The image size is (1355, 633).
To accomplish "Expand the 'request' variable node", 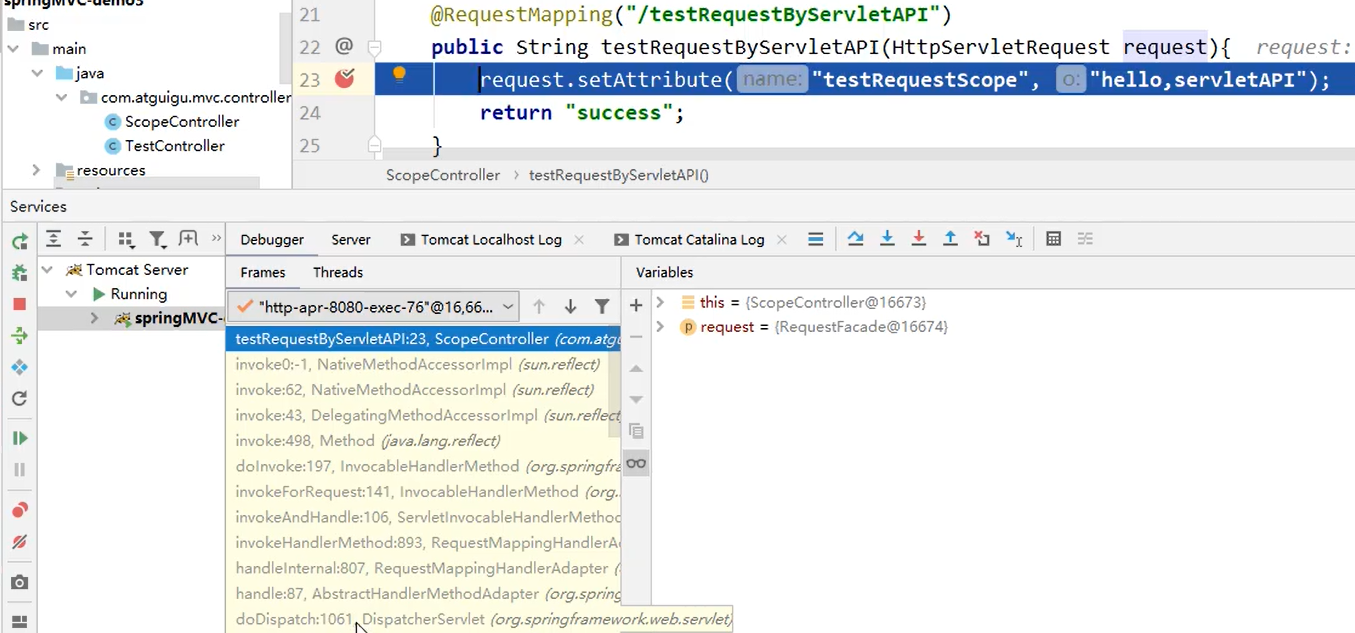I will [x=660, y=327].
